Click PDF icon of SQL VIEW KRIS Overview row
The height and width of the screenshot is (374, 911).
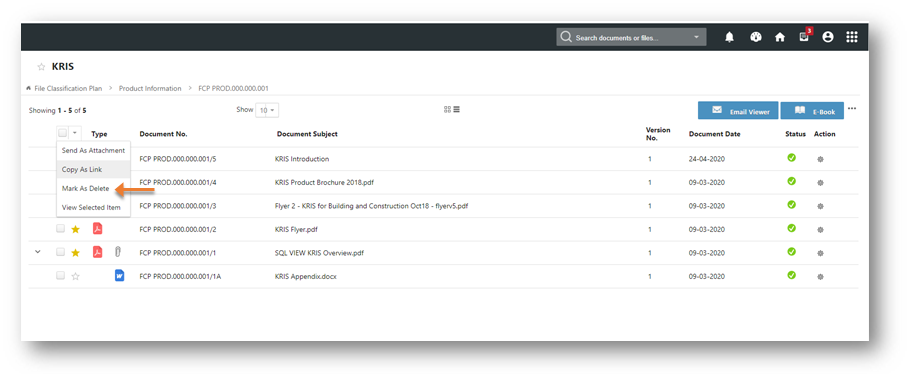(98, 252)
